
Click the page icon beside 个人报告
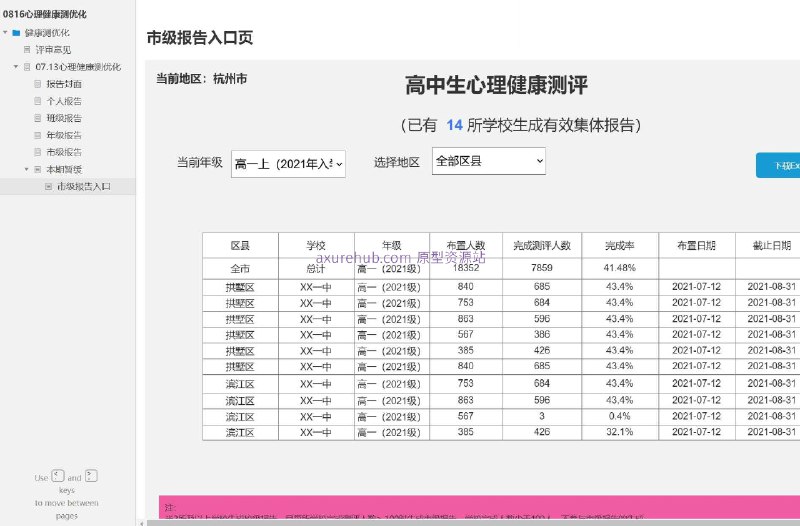(x=38, y=101)
